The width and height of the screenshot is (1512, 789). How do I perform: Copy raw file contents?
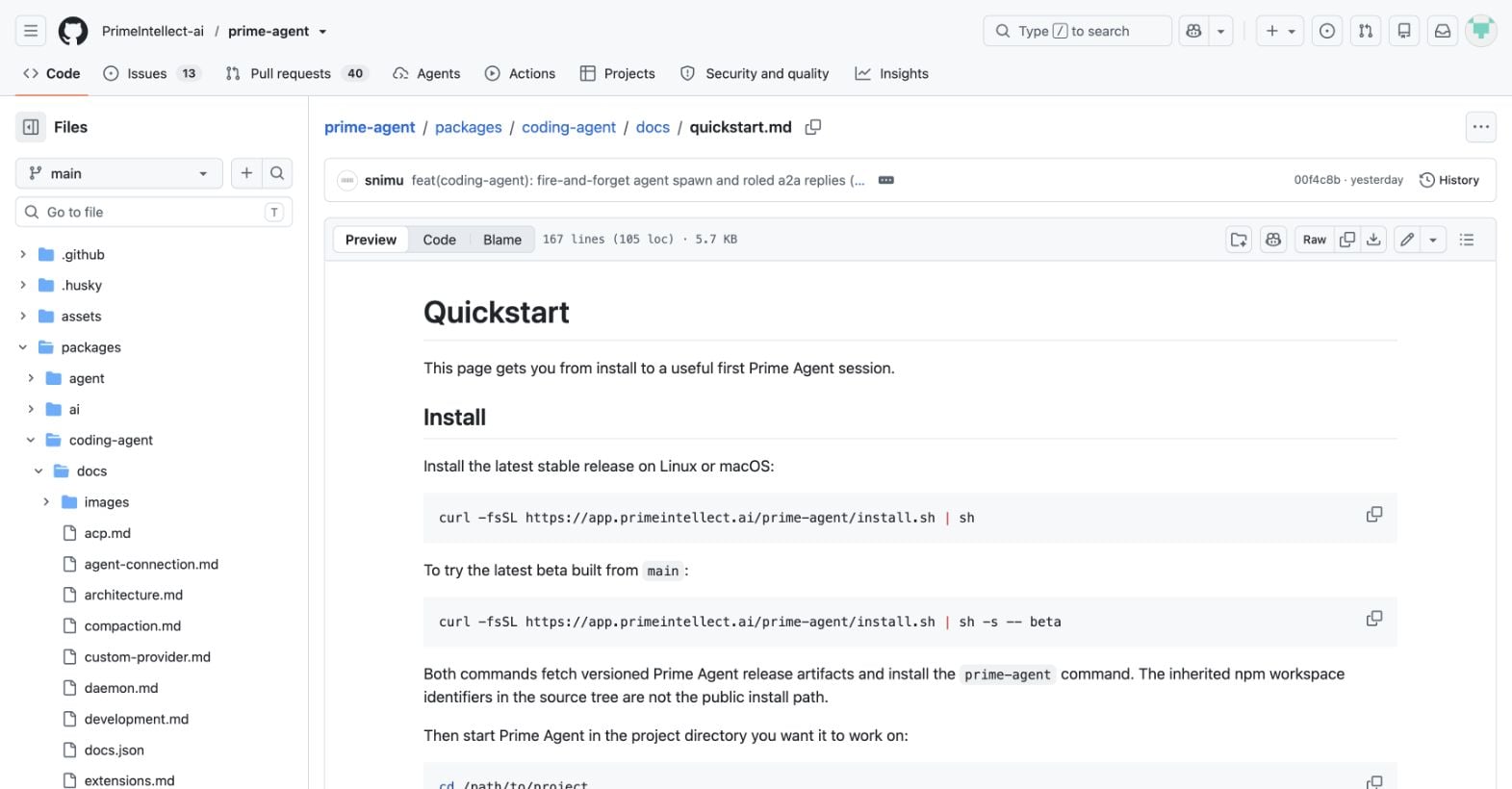1347,240
